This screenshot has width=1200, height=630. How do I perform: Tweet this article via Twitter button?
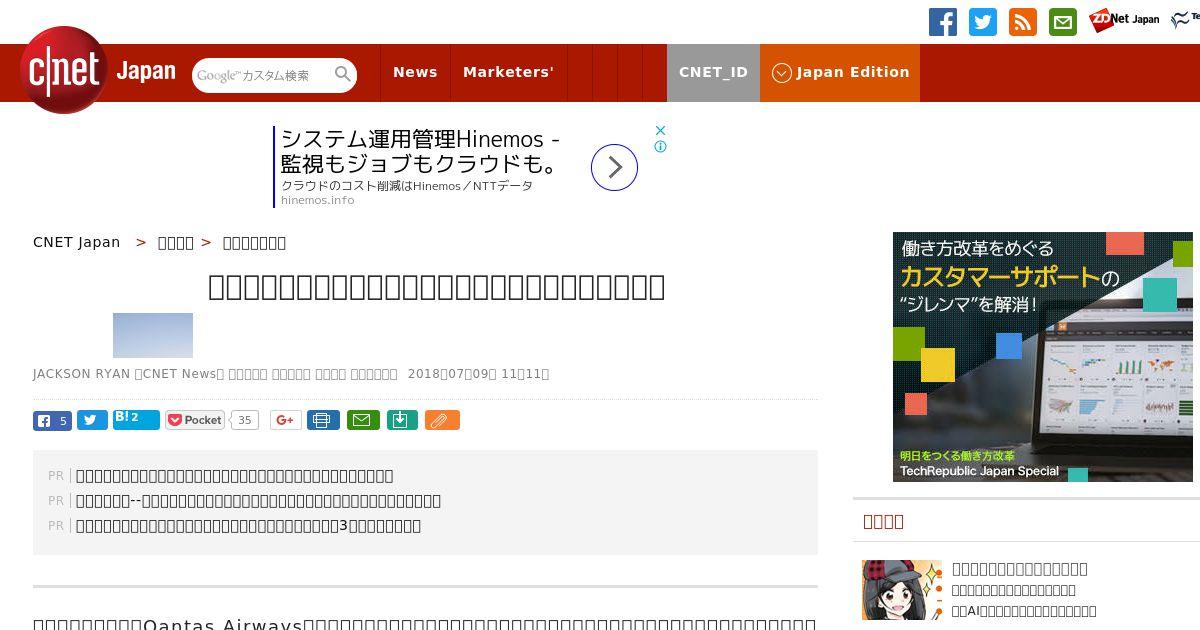point(92,421)
